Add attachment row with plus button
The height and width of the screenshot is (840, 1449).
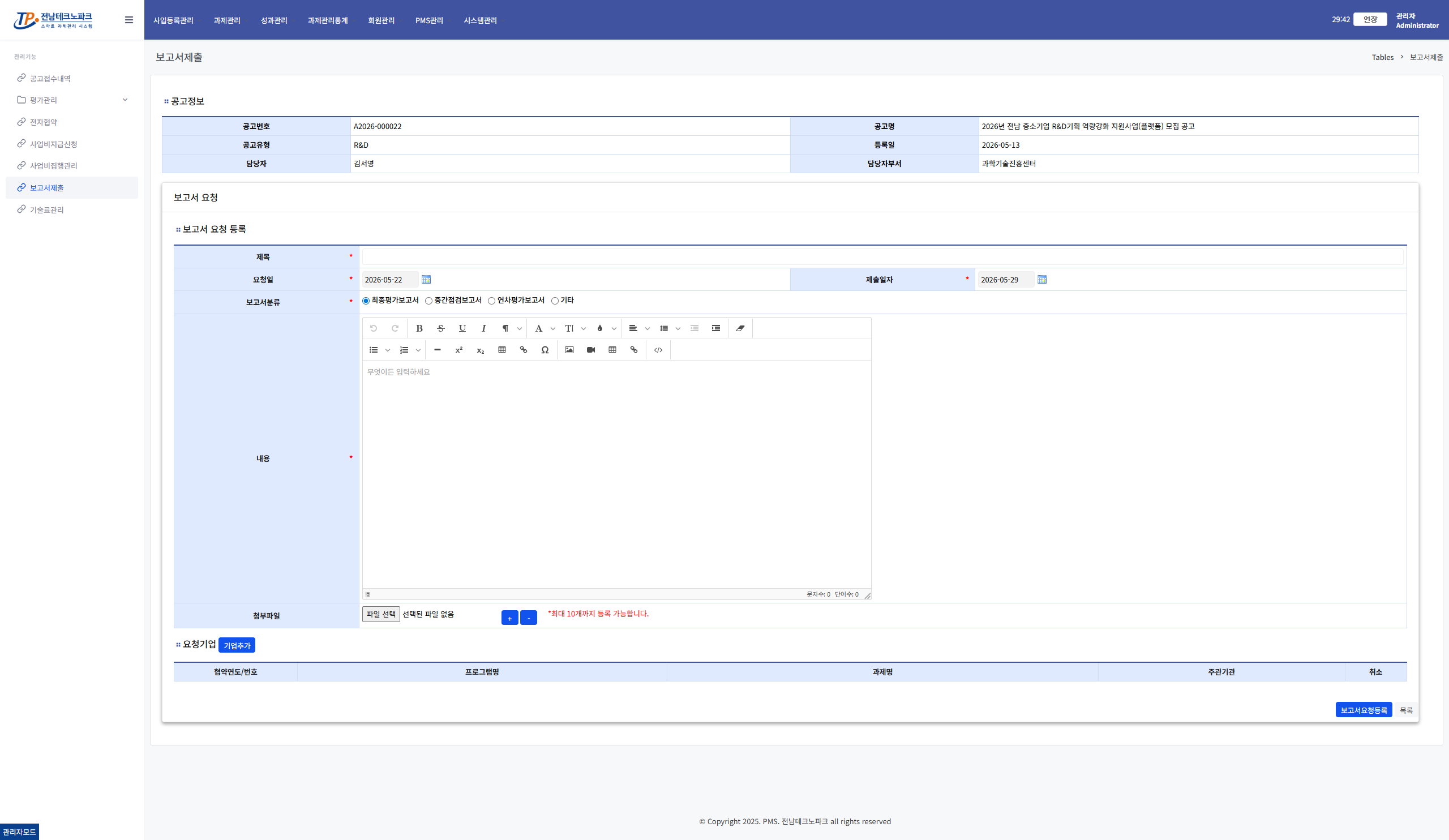tap(509, 618)
